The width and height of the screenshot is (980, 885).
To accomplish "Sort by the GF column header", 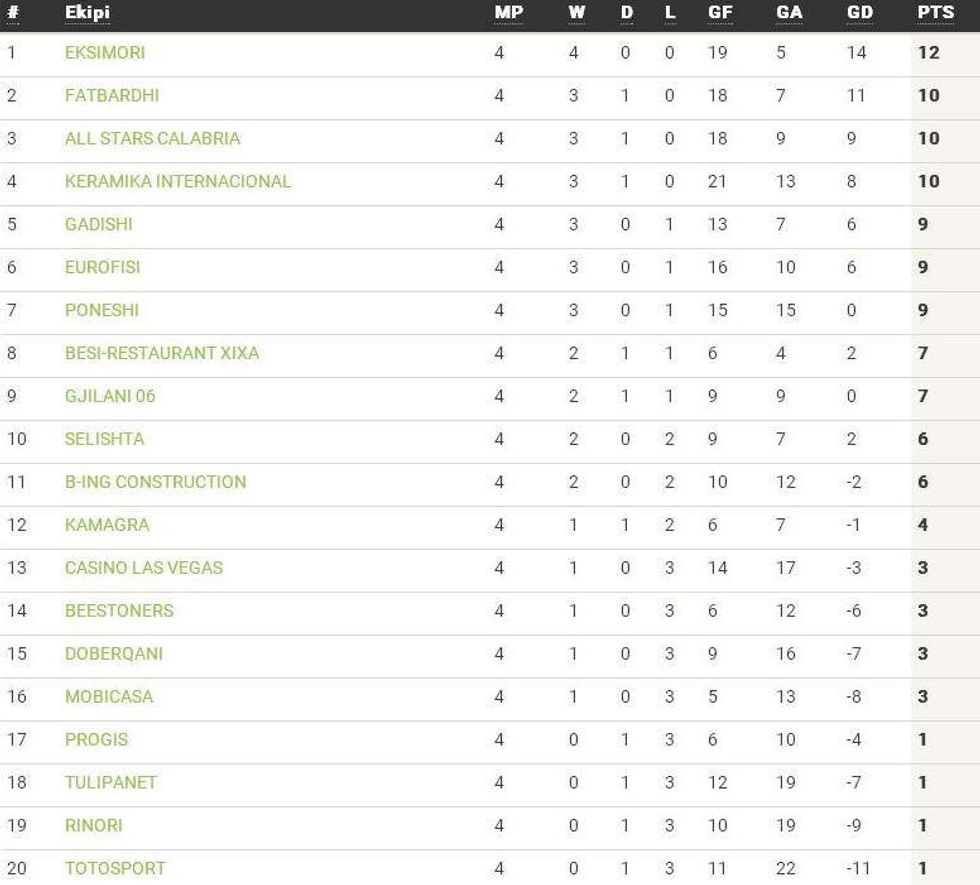I will 720,13.
